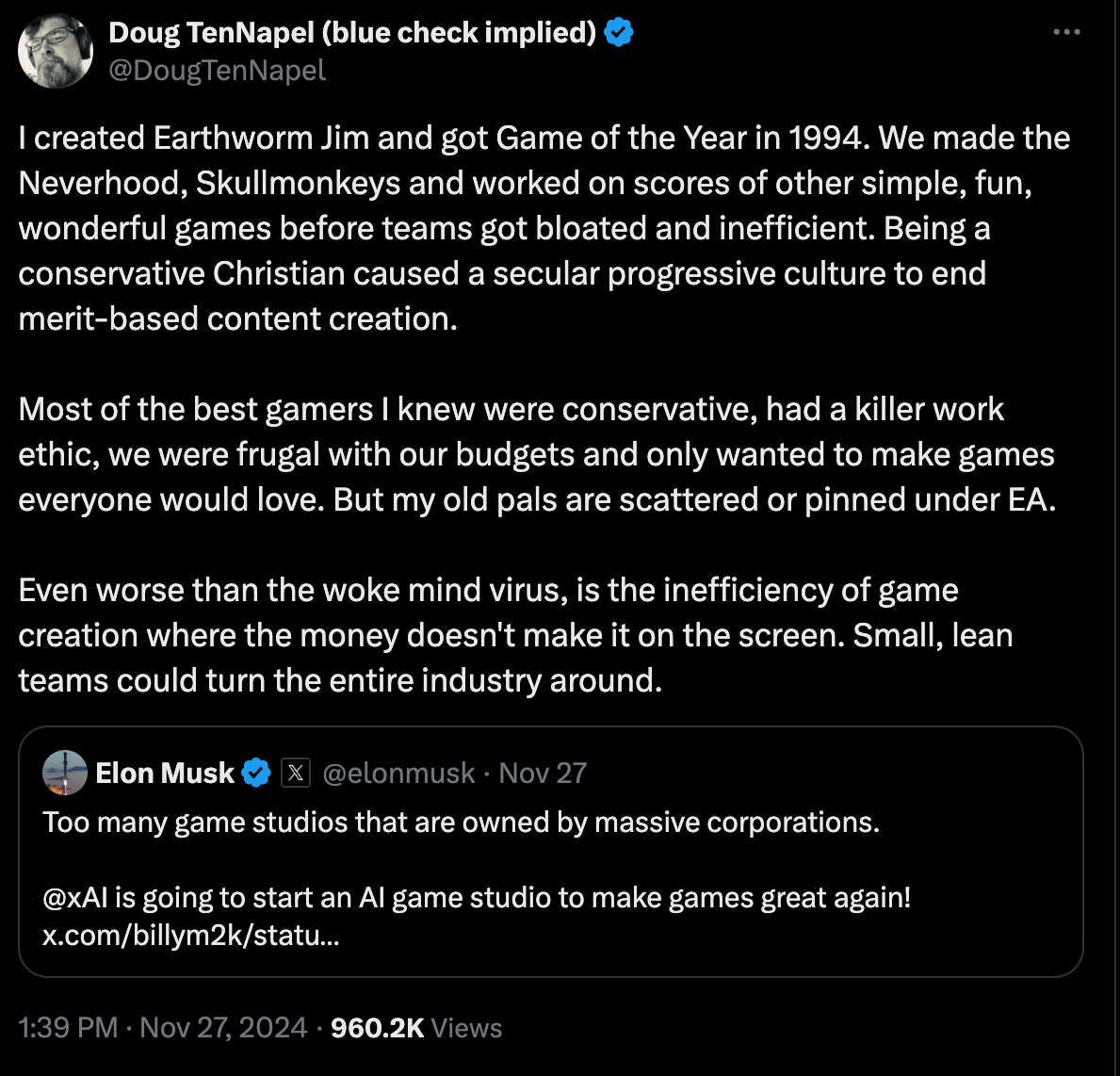Open the 960.2K Views count
The height and width of the screenshot is (1076, 1120).
[416, 1028]
